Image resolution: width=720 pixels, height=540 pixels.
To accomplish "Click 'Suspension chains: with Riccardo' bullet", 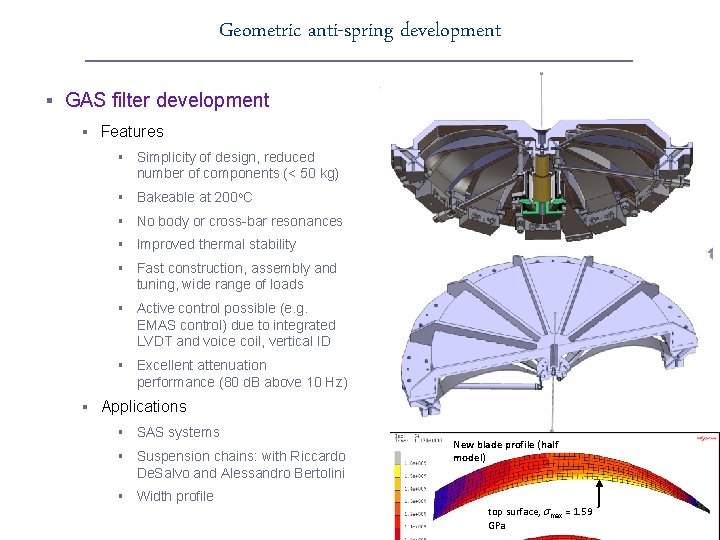I will click(x=241, y=456).
